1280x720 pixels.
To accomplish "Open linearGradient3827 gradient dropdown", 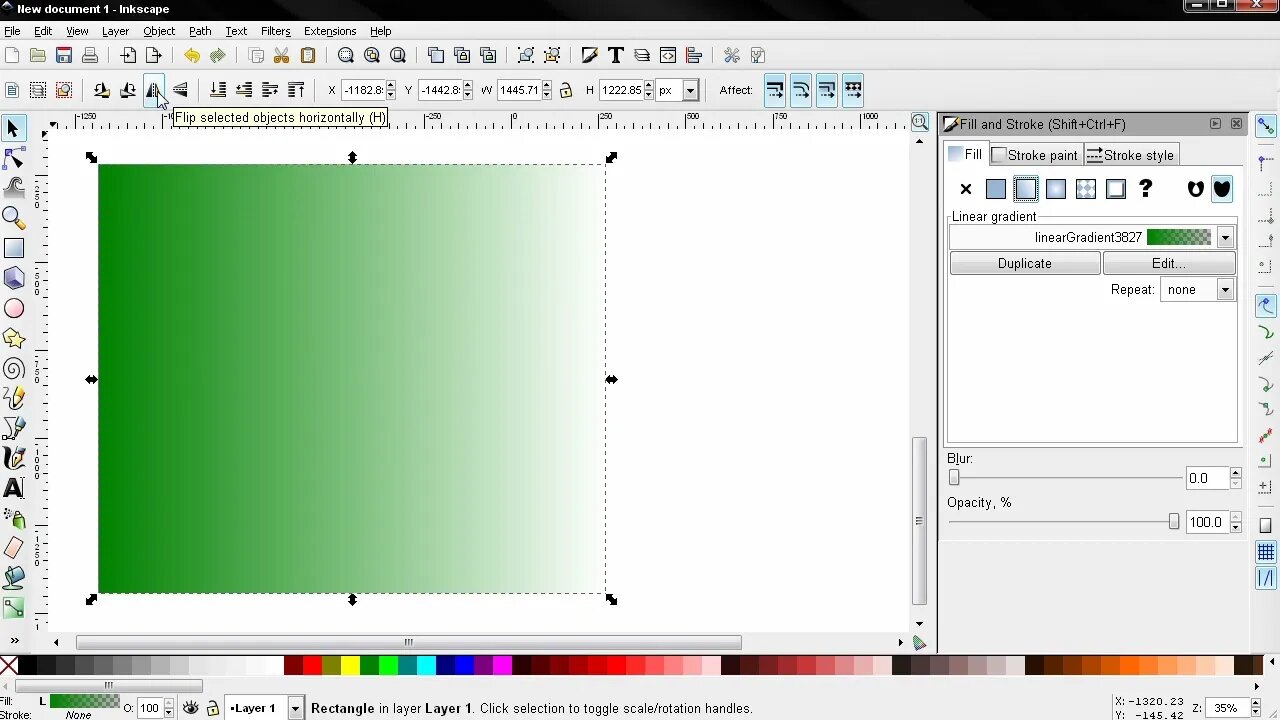I will point(1225,238).
